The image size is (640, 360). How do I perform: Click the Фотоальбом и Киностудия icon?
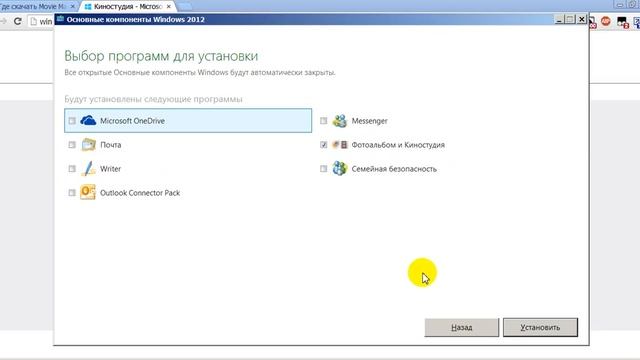tap(340, 144)
